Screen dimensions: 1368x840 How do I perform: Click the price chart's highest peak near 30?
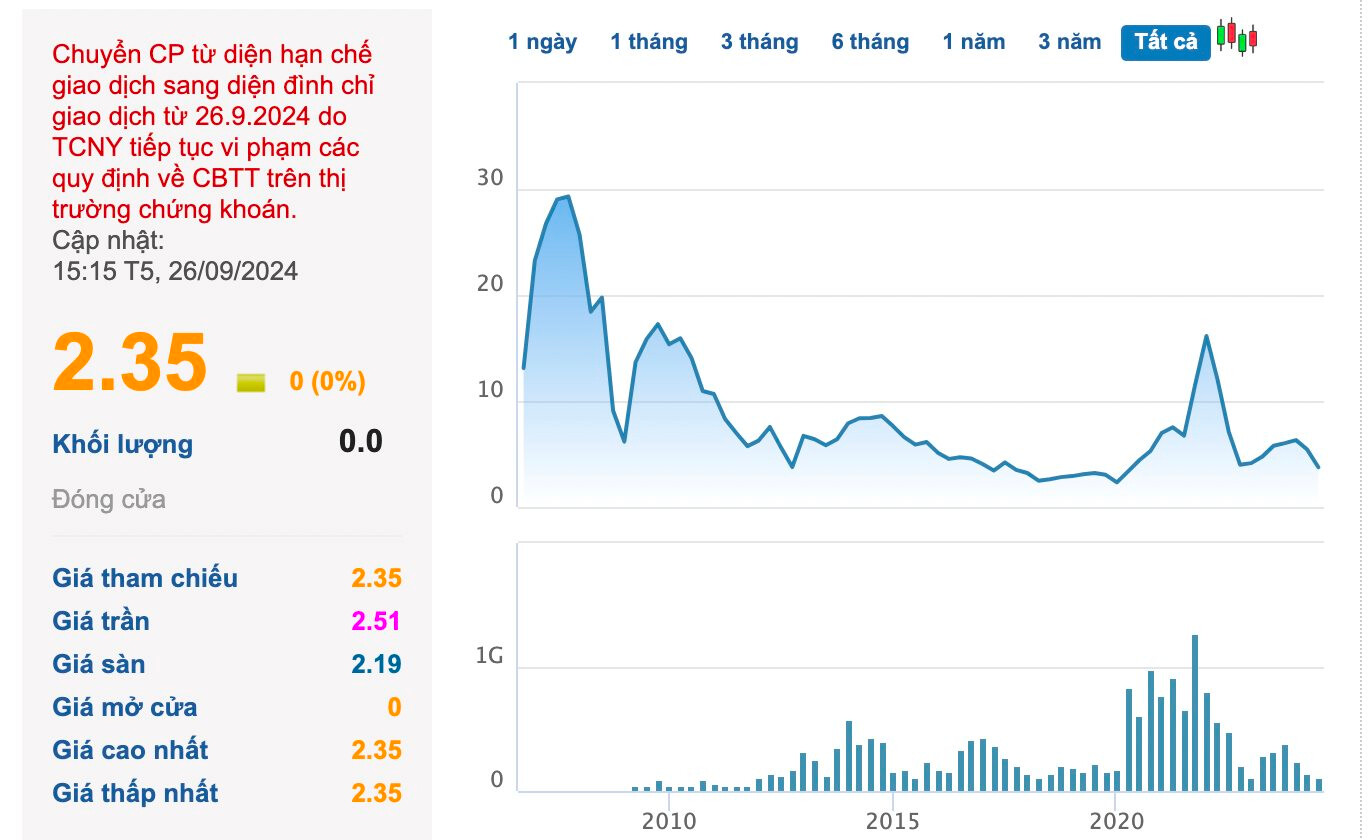(567, 197)
